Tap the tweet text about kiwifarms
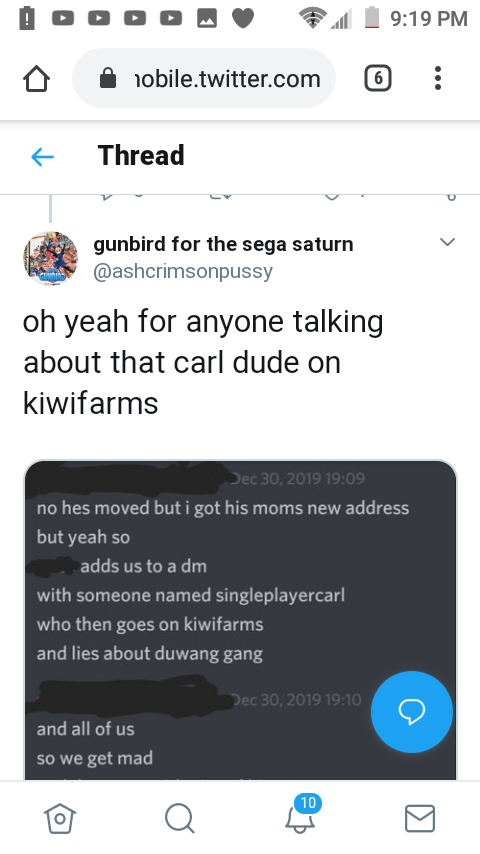Image resolution: width=480 pixels, height=854 pixels. tap(203, 362)
